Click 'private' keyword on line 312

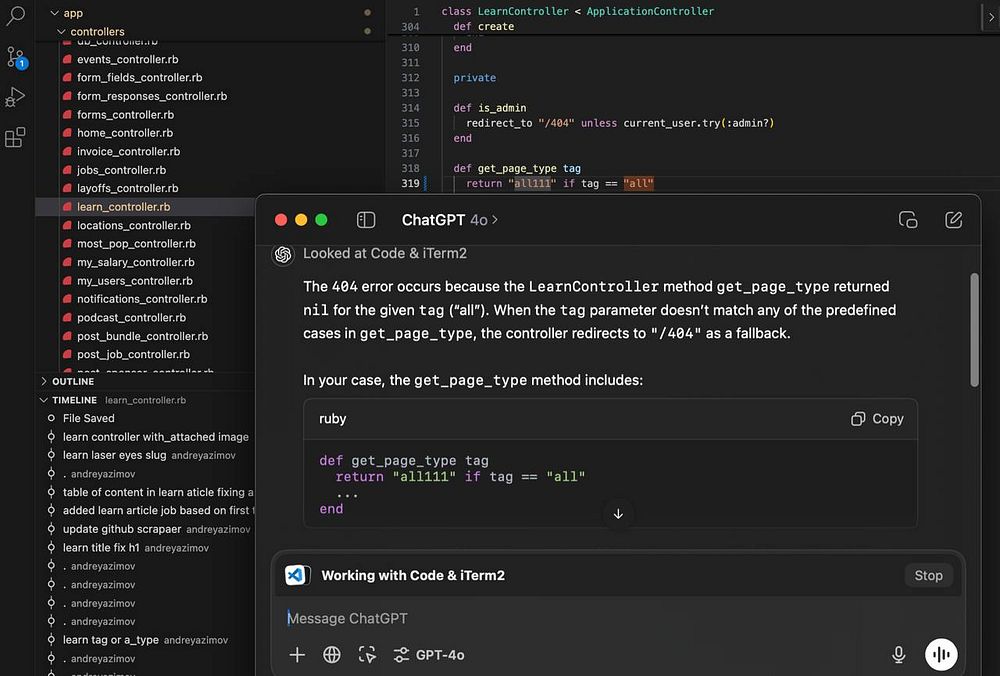point(474,78)
